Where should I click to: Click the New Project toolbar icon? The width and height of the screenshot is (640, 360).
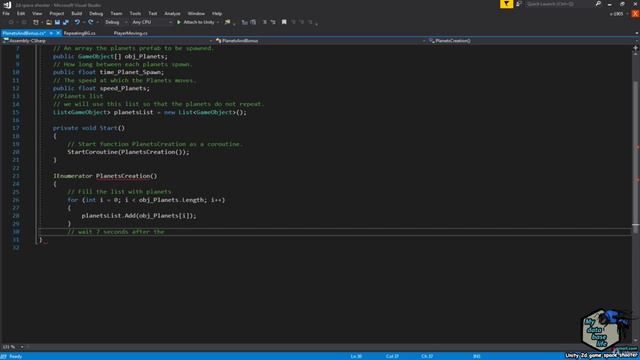pyautogui.click(x=36, y=22)
